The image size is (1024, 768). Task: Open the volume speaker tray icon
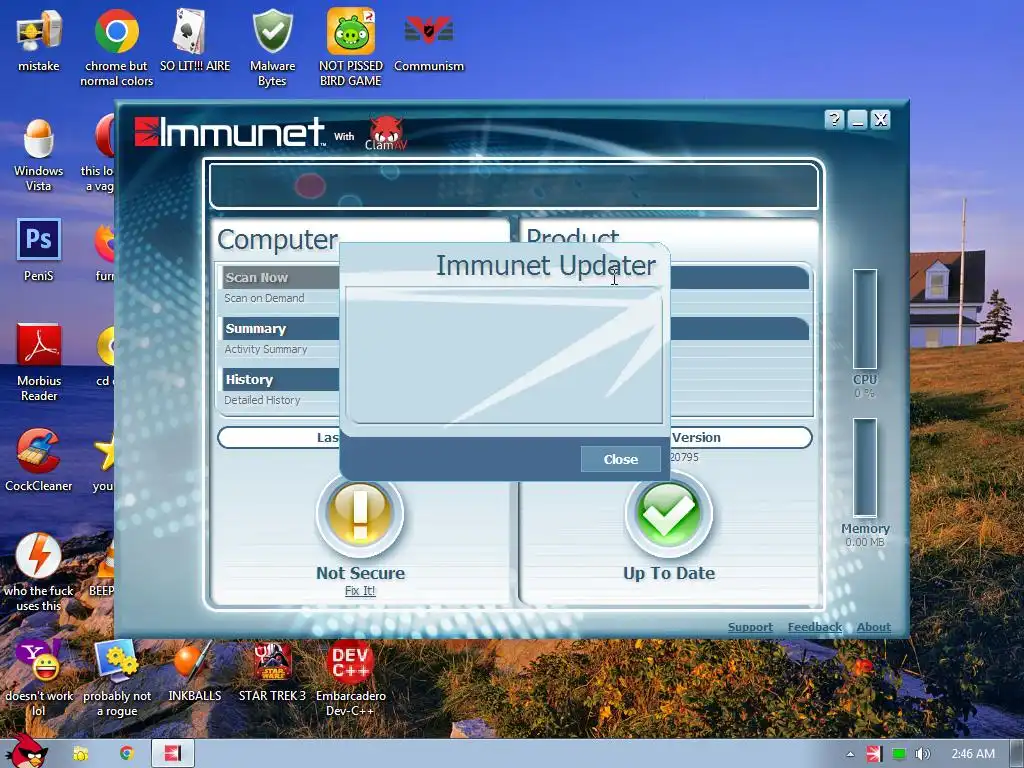pyautogui.click(x=922, y=754)
